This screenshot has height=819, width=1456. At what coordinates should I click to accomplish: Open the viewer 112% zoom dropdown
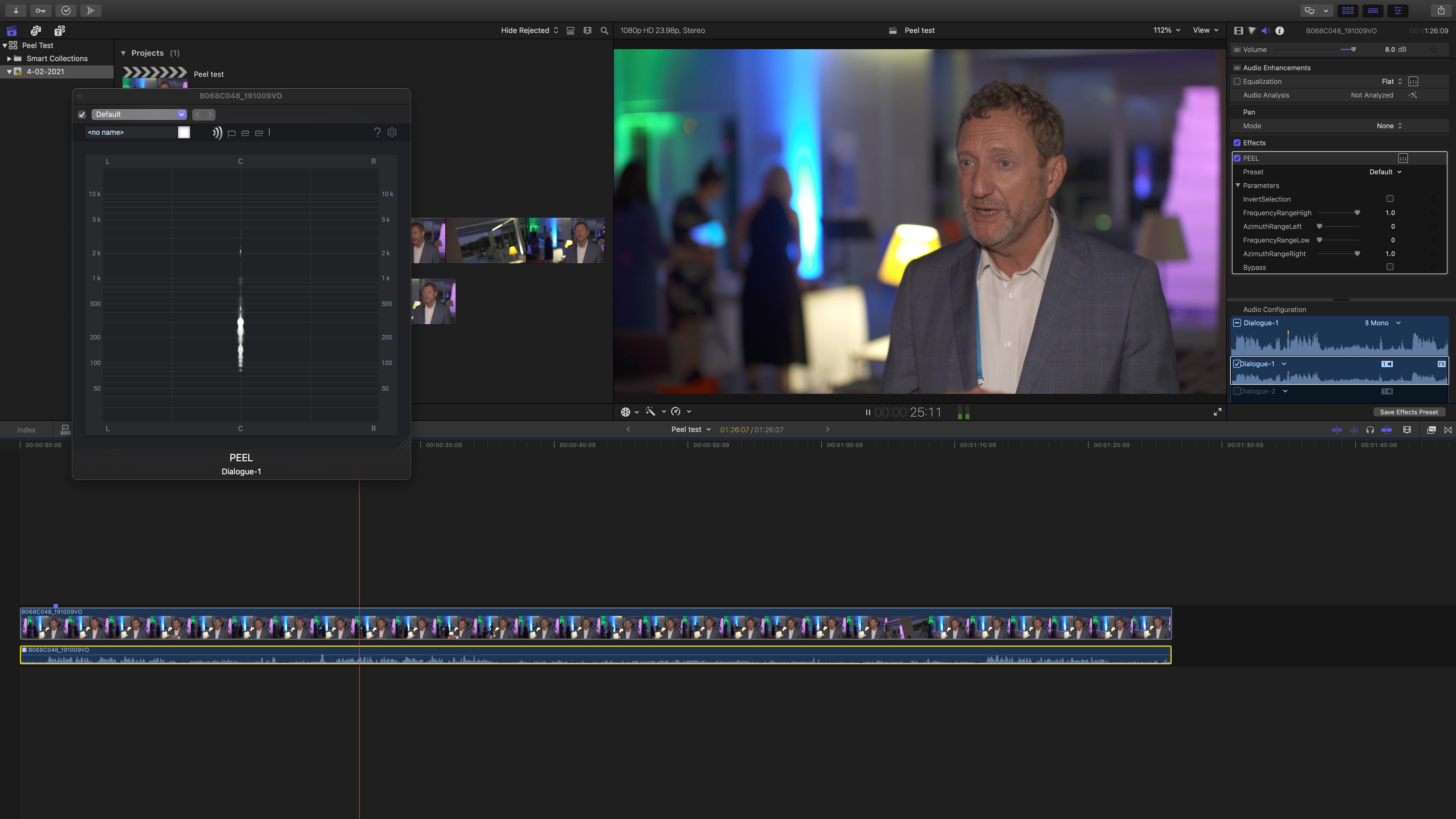pos(1167,30)
